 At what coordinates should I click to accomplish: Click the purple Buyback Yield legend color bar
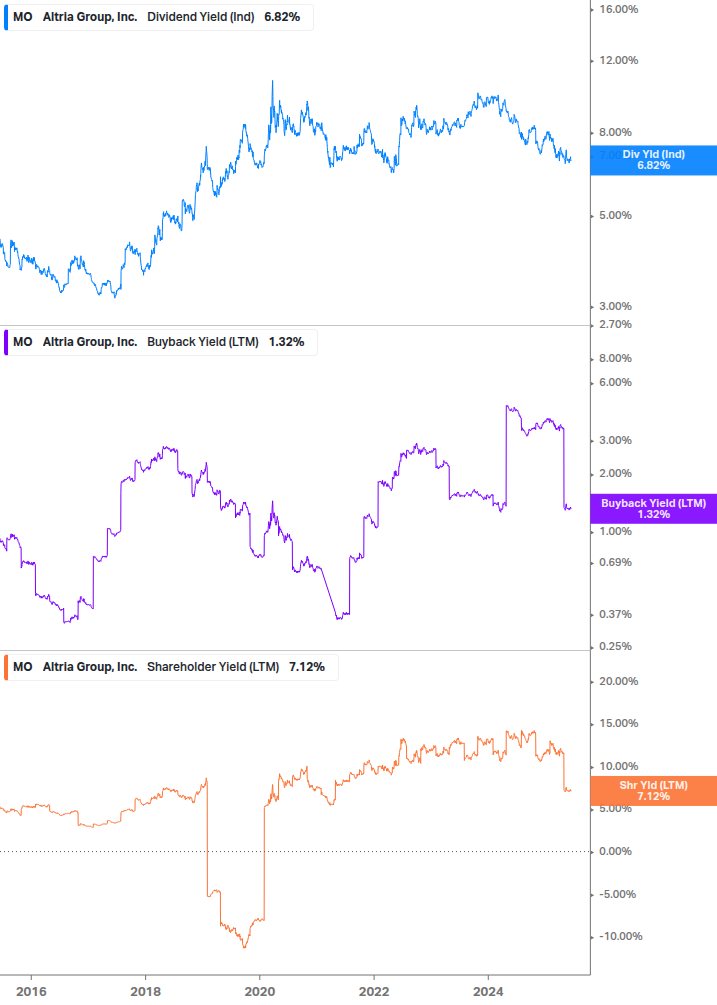point(6,342)
